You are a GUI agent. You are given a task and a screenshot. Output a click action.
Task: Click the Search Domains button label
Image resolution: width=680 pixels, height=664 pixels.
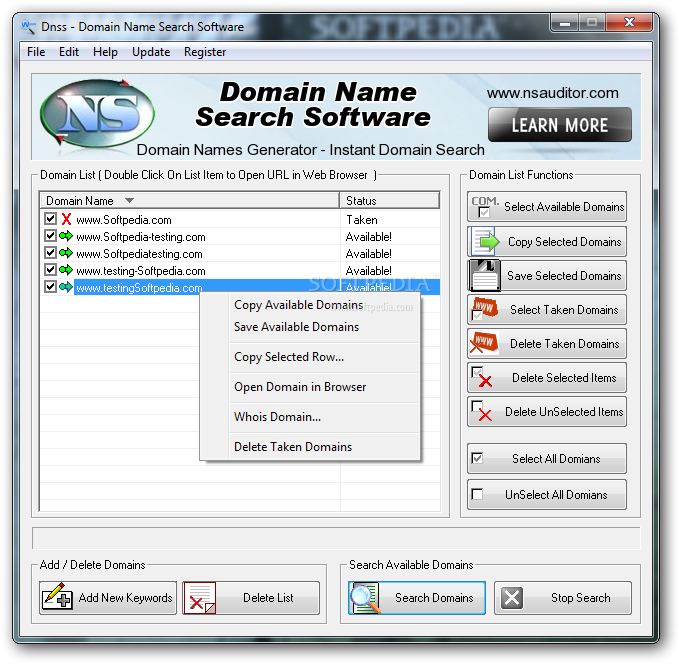pos(434,598)
